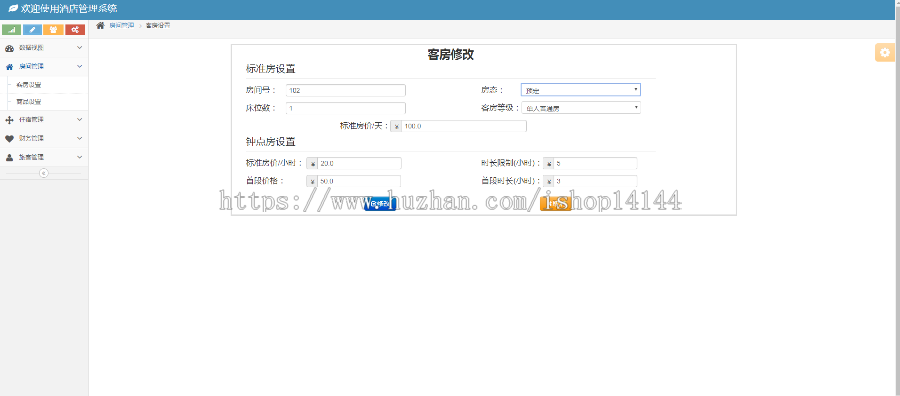900x396 pixels.
Task: Open the dashboard gauge icon menu
Action: click(x=10, y=48)
